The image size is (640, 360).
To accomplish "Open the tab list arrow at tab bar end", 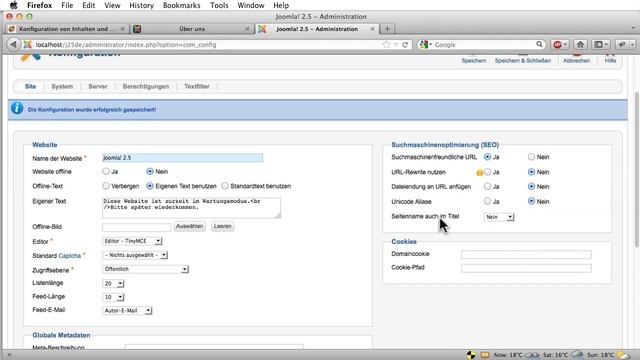I will pyautogui.click(x=633, y=29).
